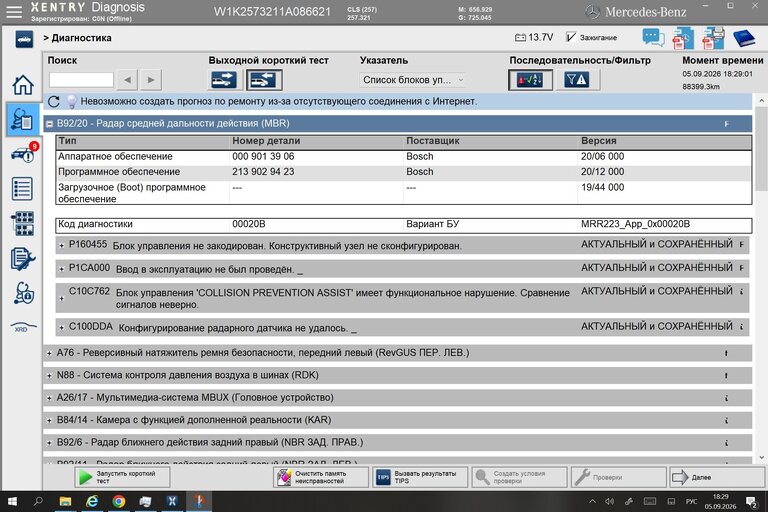Image resolution: width=768 pixels, height=512 pixels.
Task: Click the vehicle icon beside Диагностика breadcrumb
Action: pos(24,39)
